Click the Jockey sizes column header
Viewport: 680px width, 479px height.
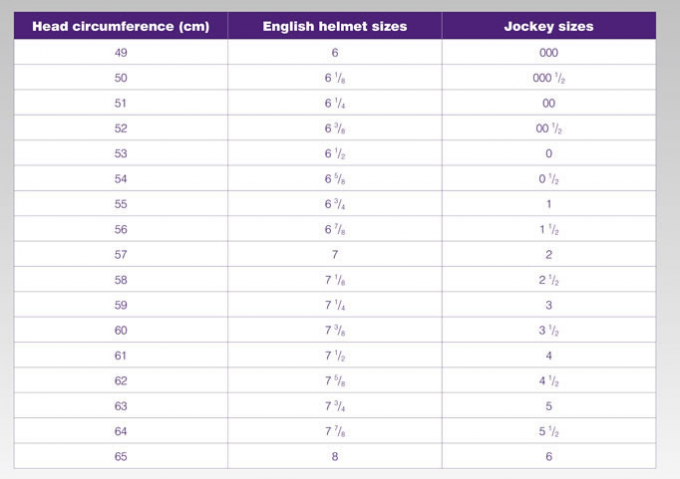tap(549, 26)
